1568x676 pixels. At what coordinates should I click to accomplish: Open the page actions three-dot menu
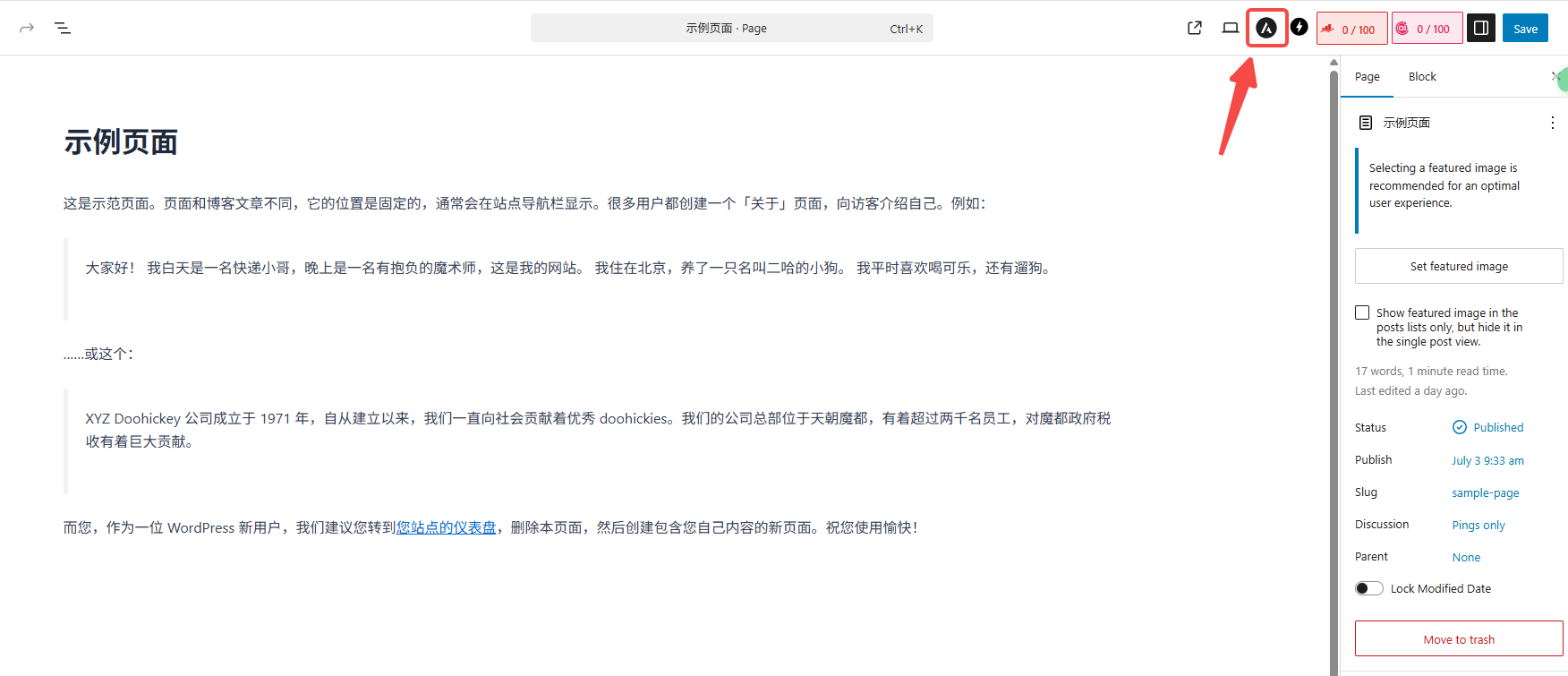1552,123
